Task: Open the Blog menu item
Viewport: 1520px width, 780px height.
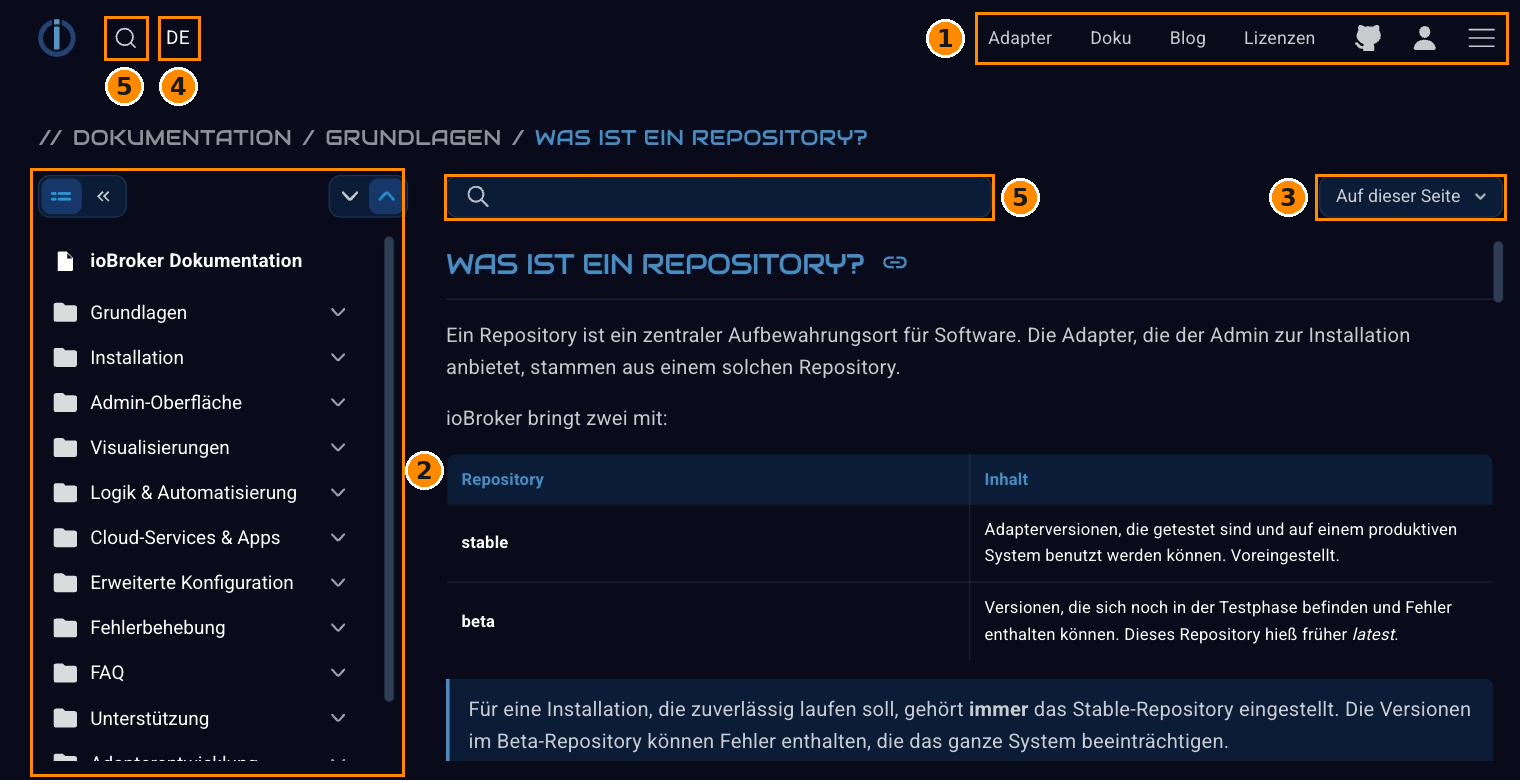Action: pyautogui.click(x=1188, y=38)
